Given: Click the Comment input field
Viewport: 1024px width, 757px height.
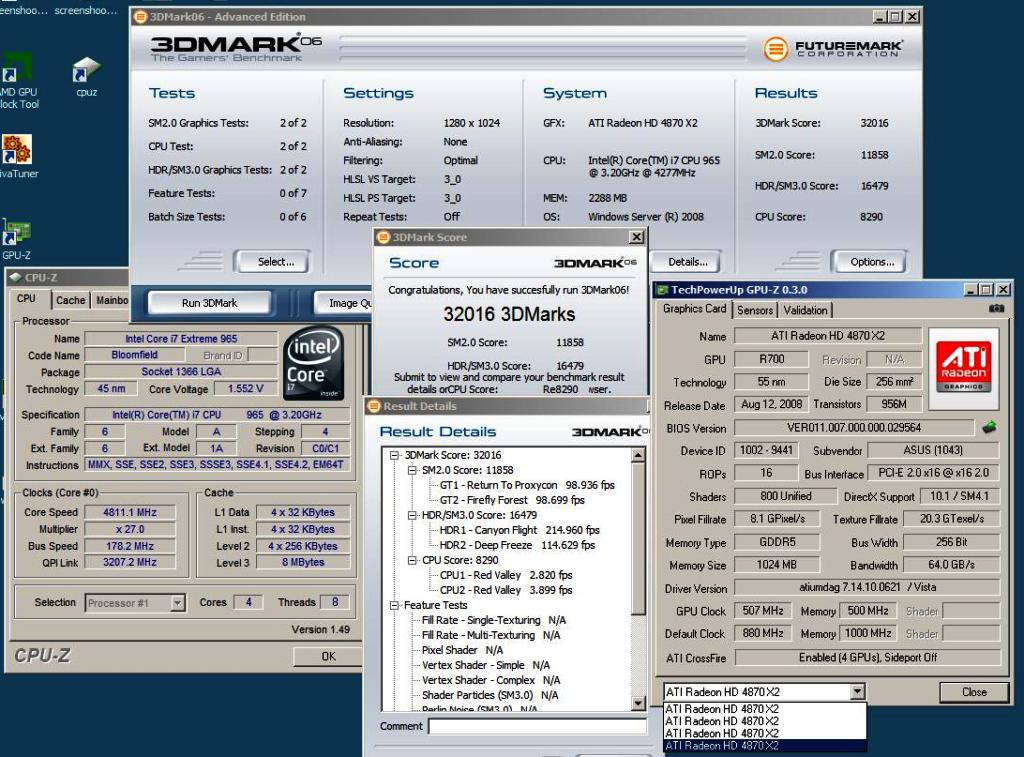Looking at the screenshot, I should (537, 726).
